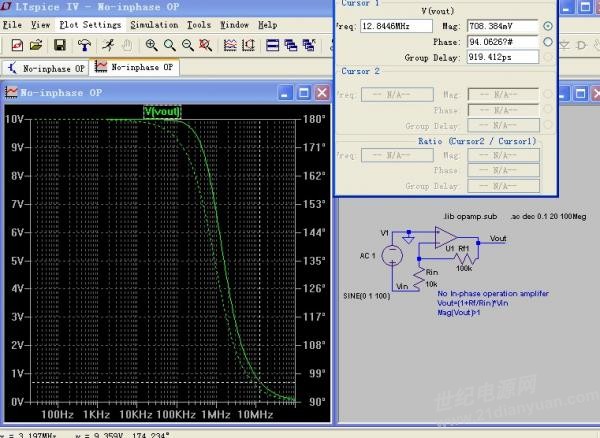Open the Plot Settings menu
Screen dimensions: 600x438
(90, 24)
